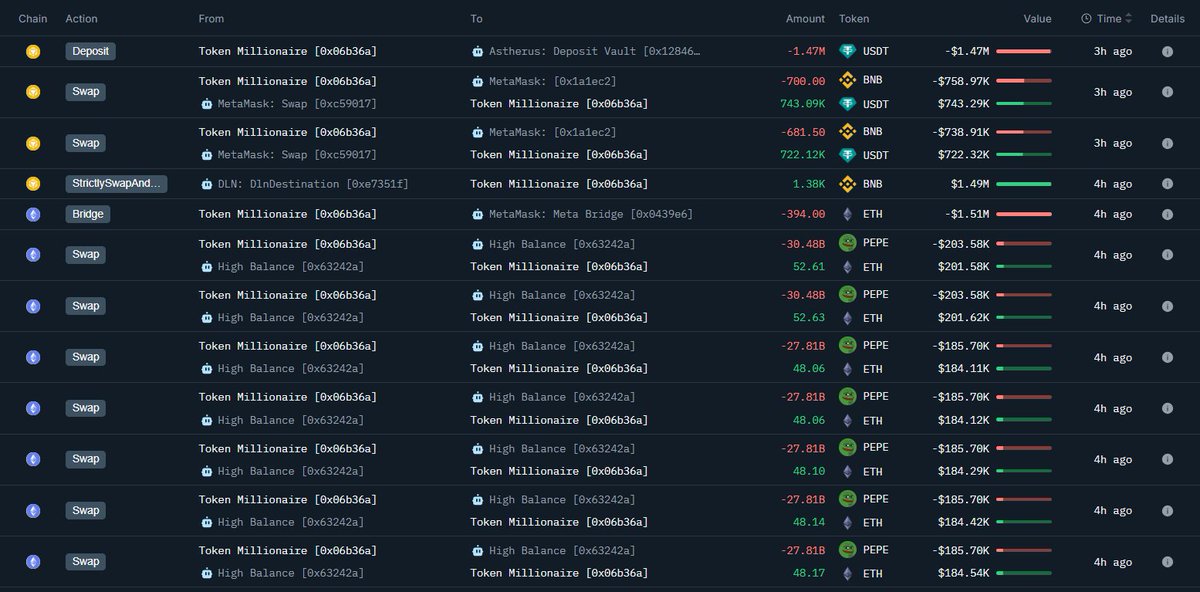1200x592 pixels.
Task: Click the Ethereum chain icon on the Bridge row
Action: point(33,214)
